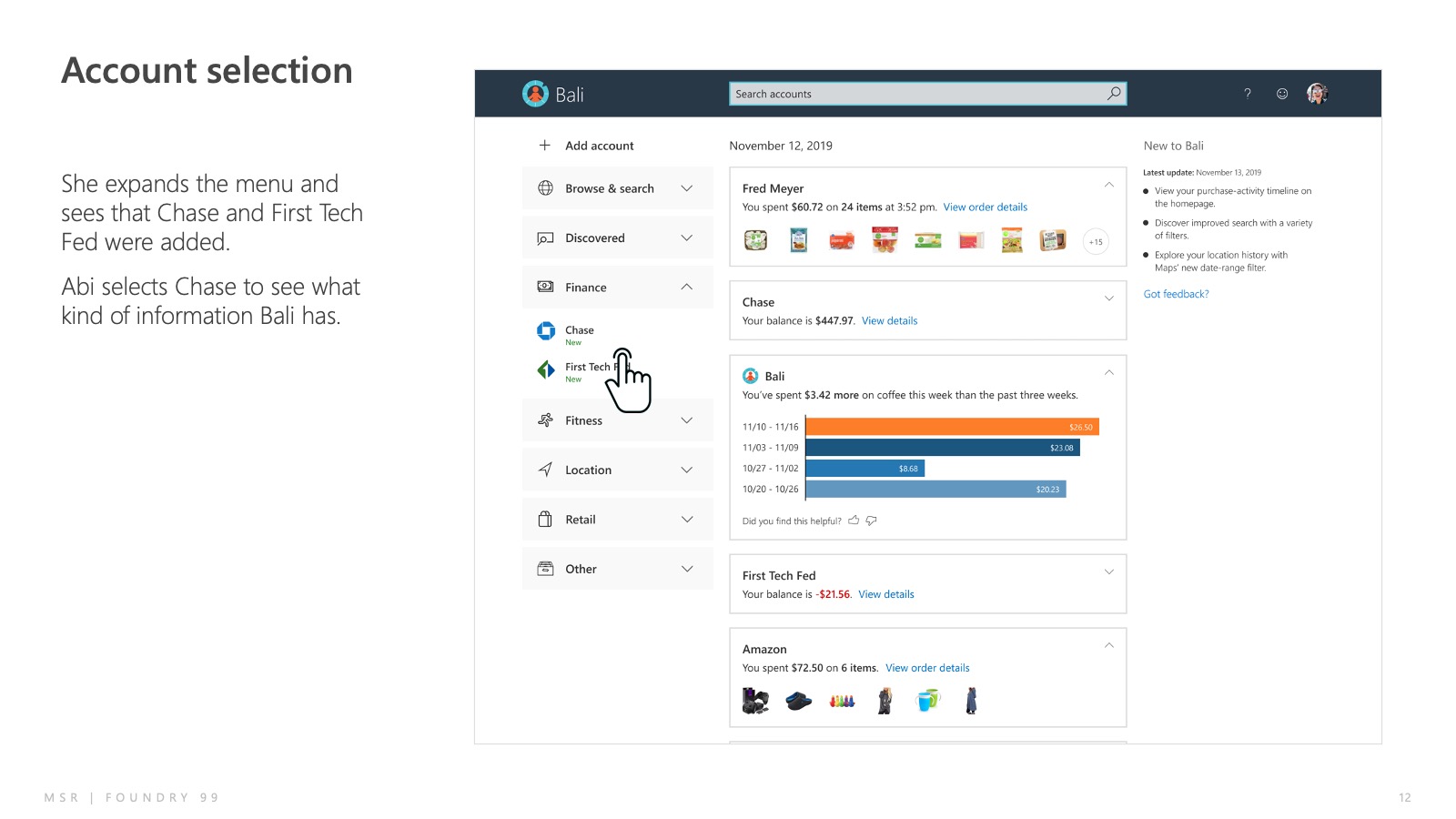Click the magnifier search icon
Screen dimensions: 1456x819
coord(1114,94)
